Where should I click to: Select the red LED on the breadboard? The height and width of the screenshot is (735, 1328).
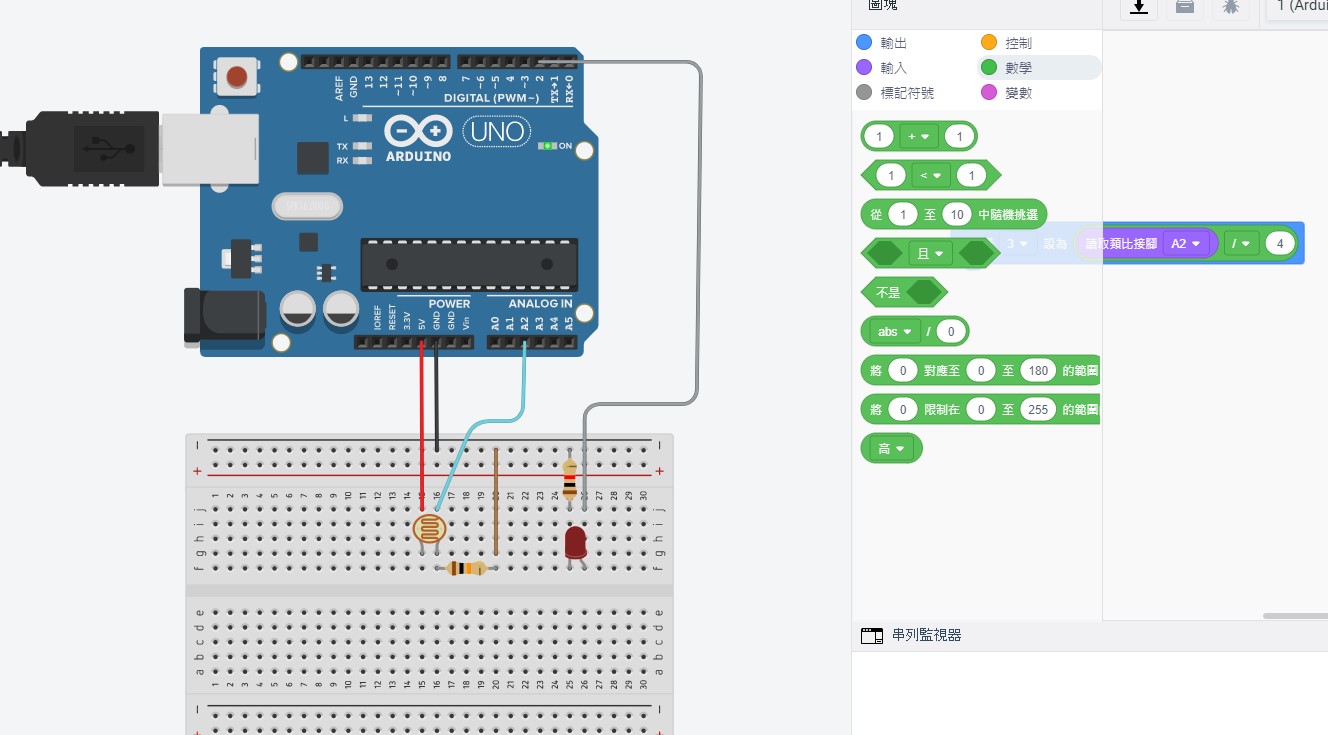click(575, 543)
